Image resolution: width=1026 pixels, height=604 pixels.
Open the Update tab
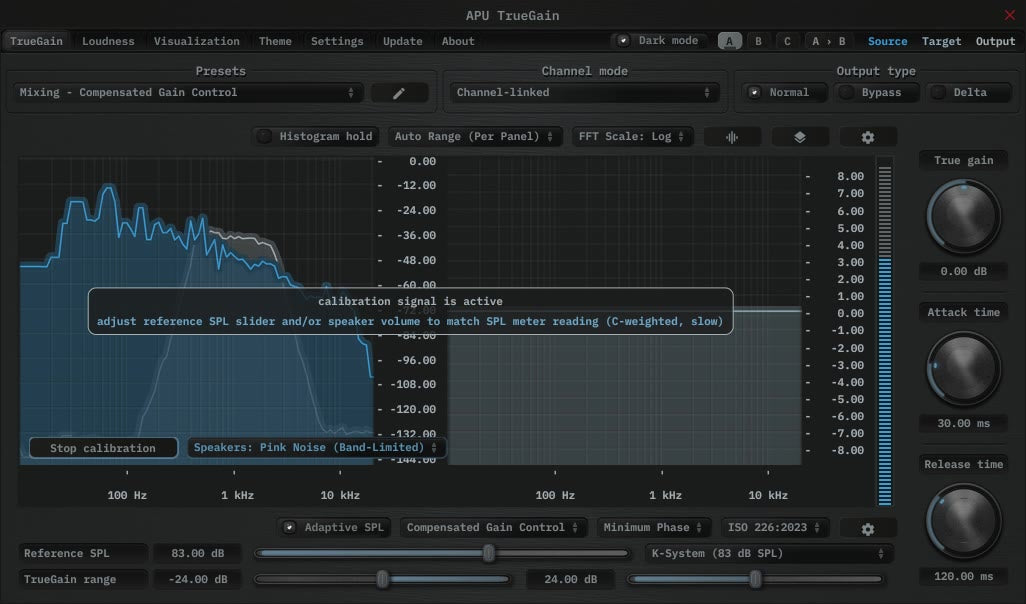pyautogui.click(x=402, y=41)
